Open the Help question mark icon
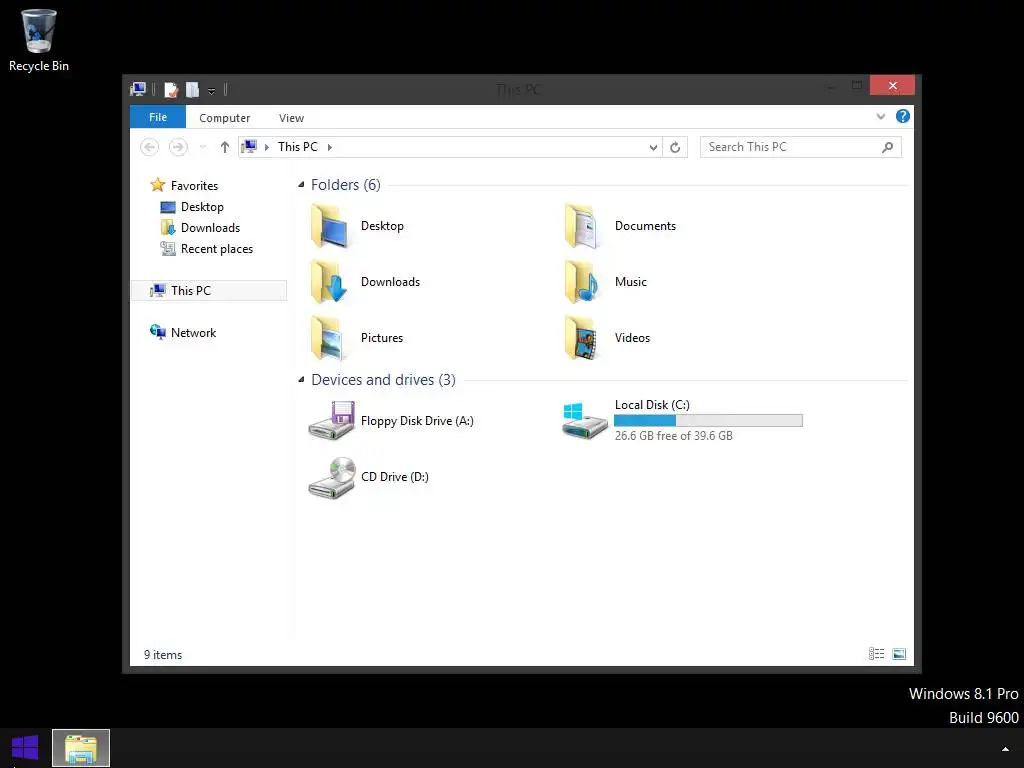 (x=903, y=116)
